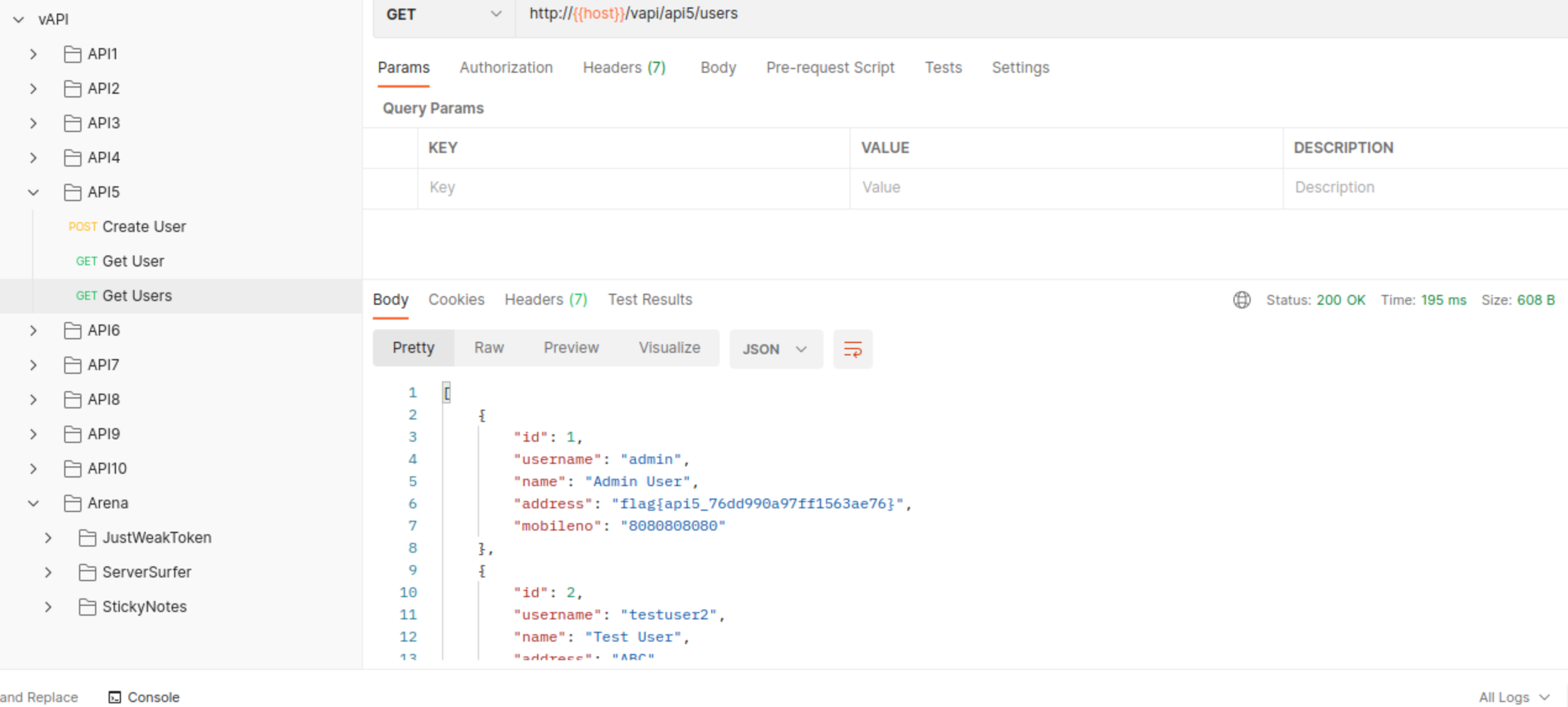Open the JSON format dropdown
The width and height of the screenshot is (1568, 707).
coord(775,349)
